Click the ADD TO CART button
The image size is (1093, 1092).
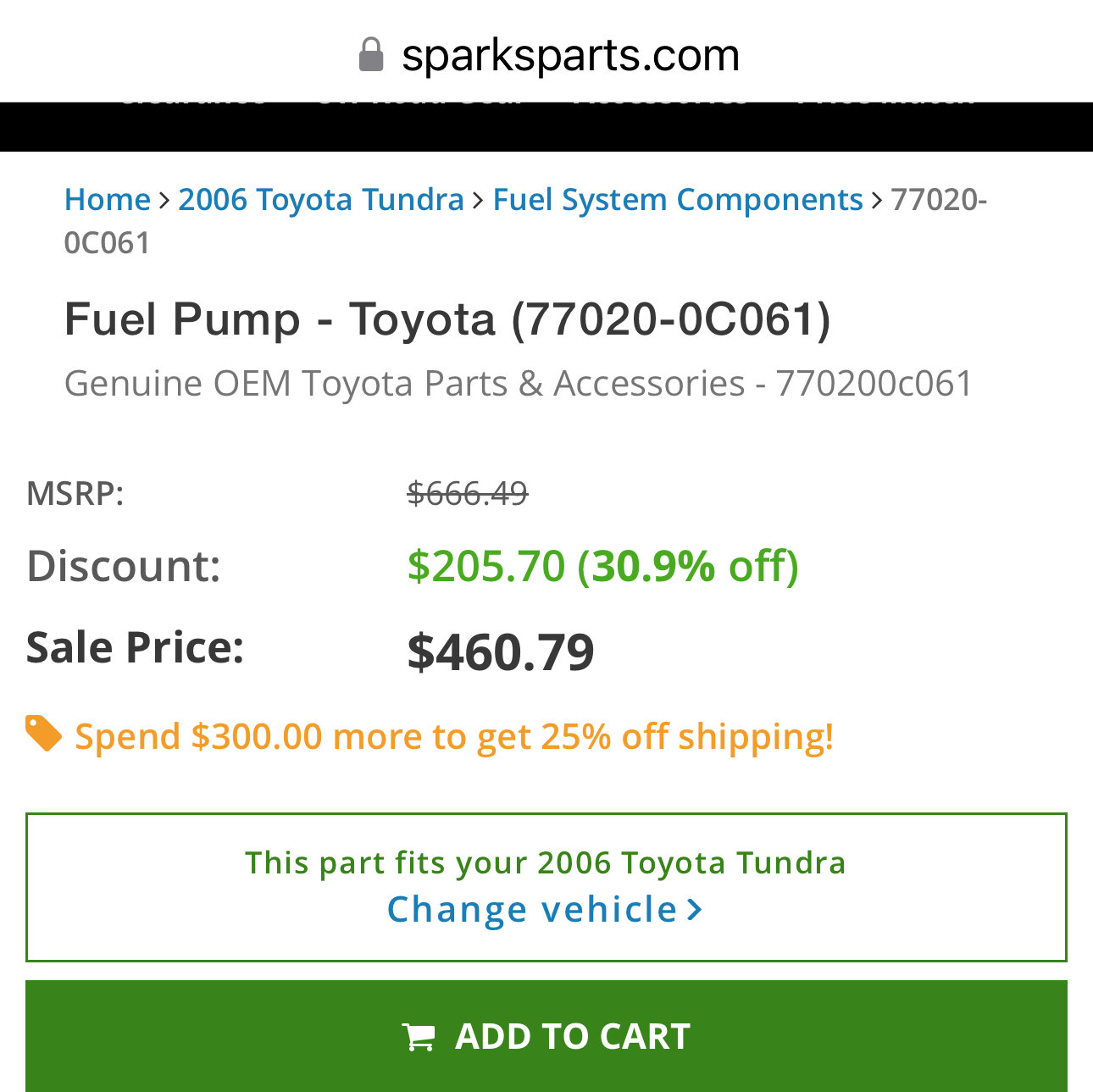coord(546,1036)
